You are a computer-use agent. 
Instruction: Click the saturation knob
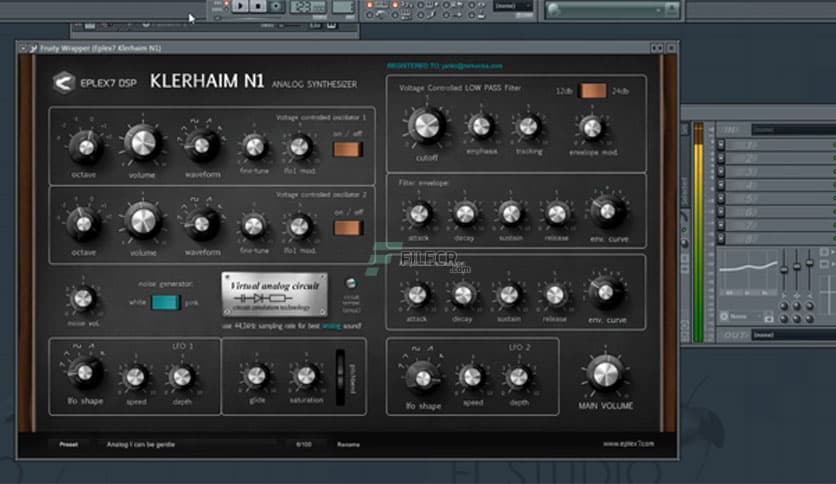(306, 376)
